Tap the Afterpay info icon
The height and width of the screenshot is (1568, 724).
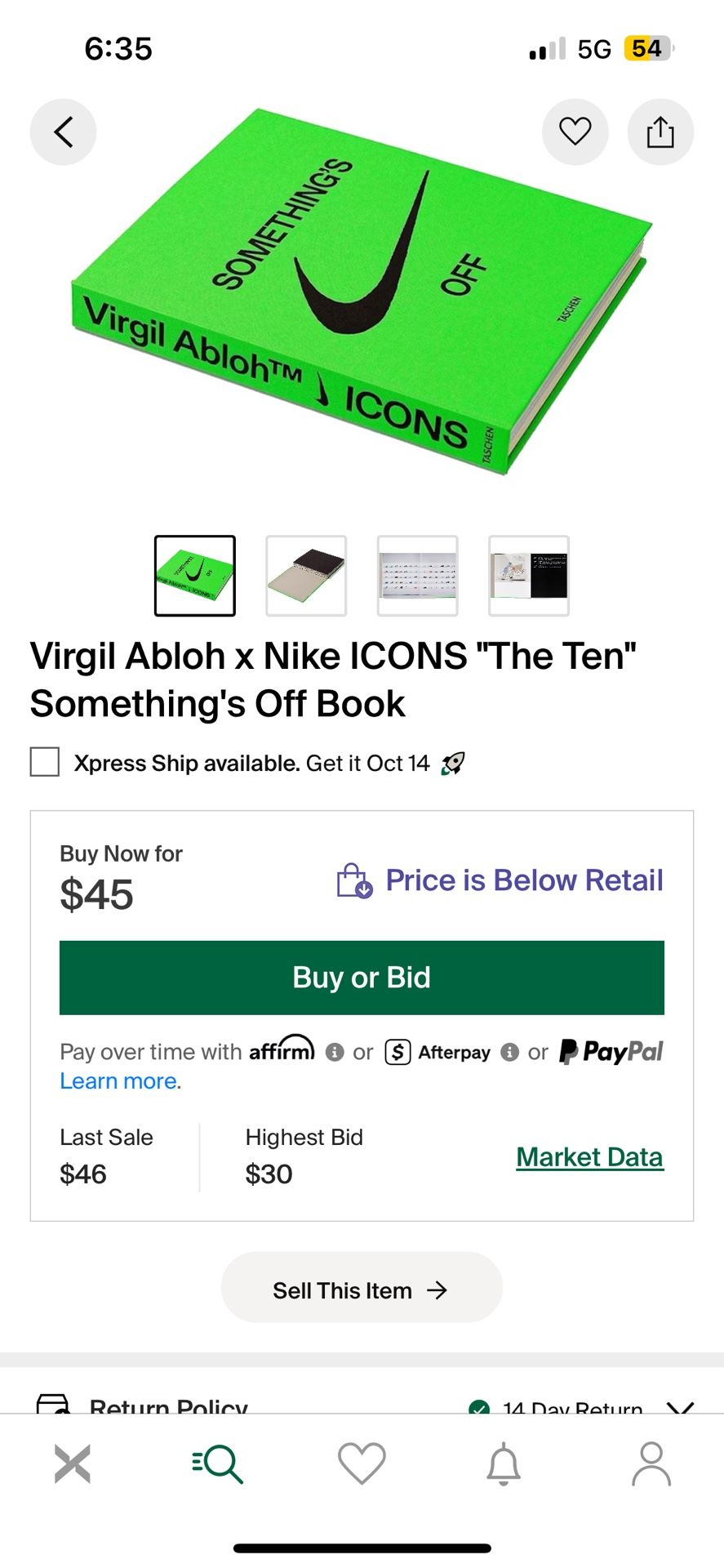point(510,1052)
